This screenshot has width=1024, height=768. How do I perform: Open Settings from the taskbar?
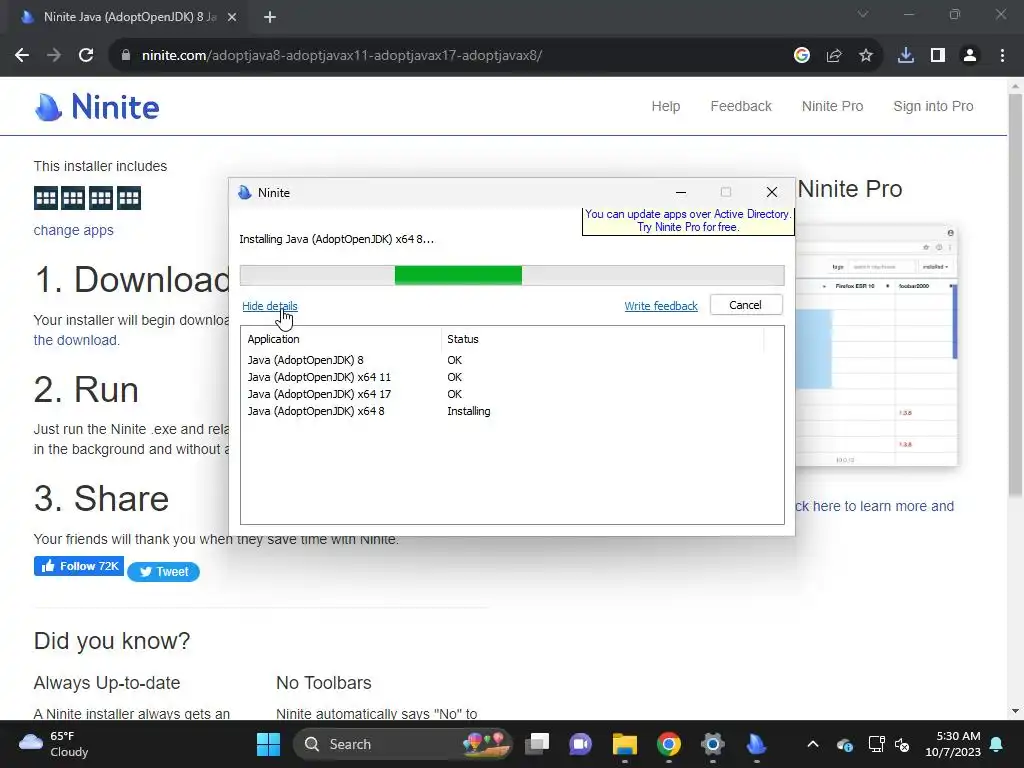pos(712,744)
